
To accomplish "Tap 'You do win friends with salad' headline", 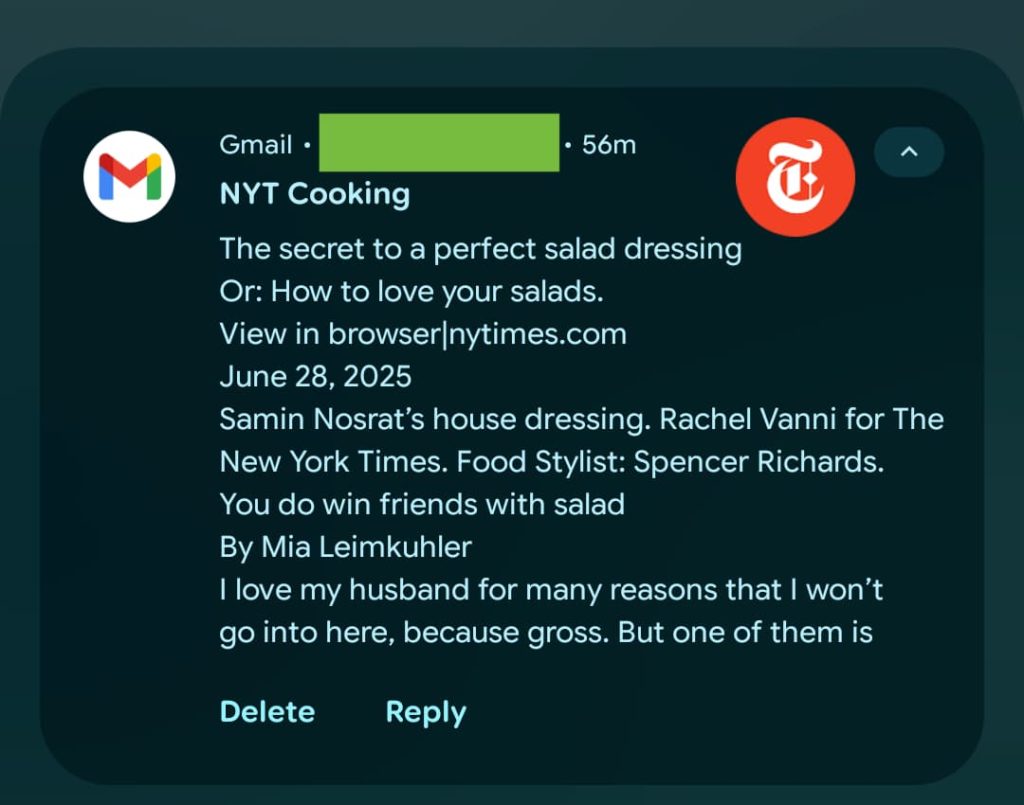I will [x=422, y=504].
